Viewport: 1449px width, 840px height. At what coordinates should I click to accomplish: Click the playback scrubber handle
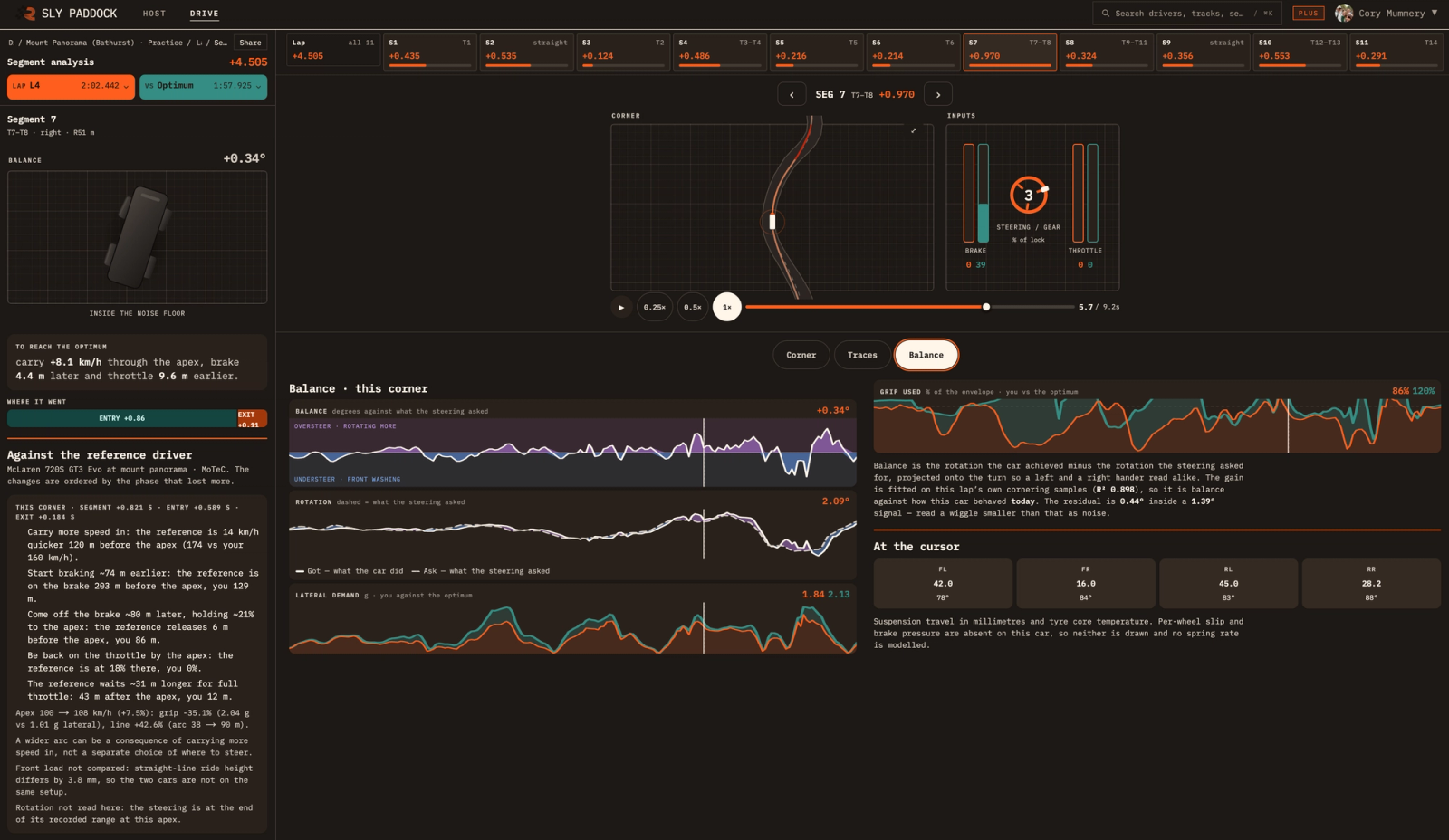tap(986, 307)
